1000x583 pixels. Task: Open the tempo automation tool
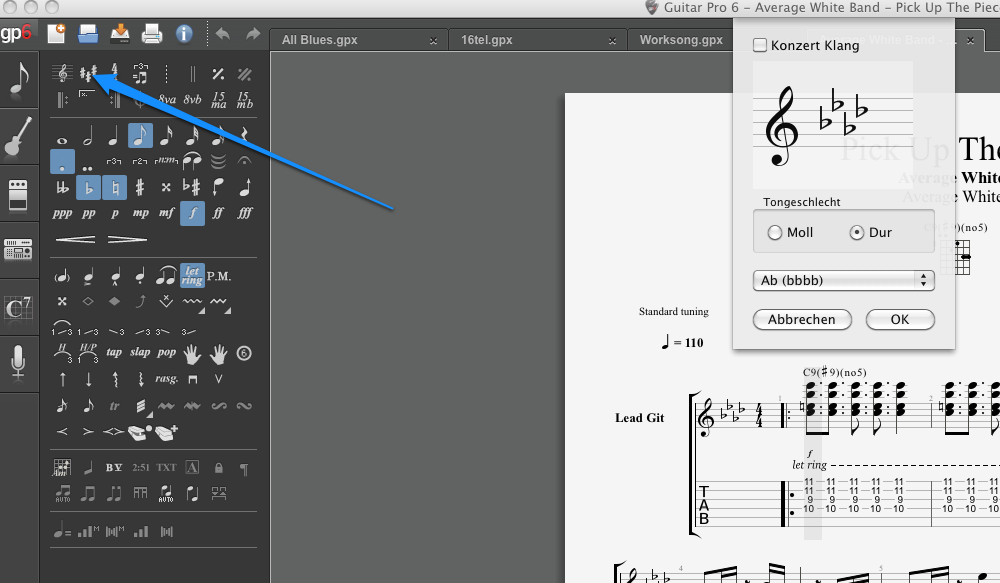[x=62, y=531]
